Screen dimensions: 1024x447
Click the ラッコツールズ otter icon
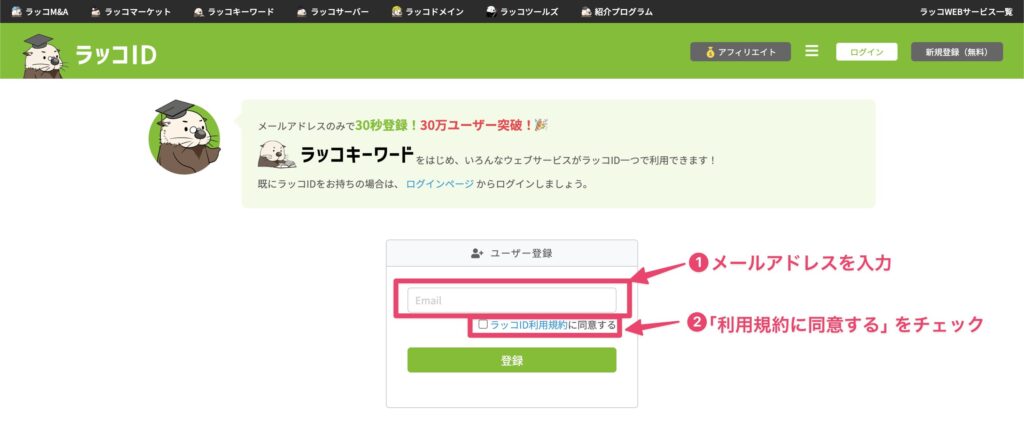tap(492, 12)
